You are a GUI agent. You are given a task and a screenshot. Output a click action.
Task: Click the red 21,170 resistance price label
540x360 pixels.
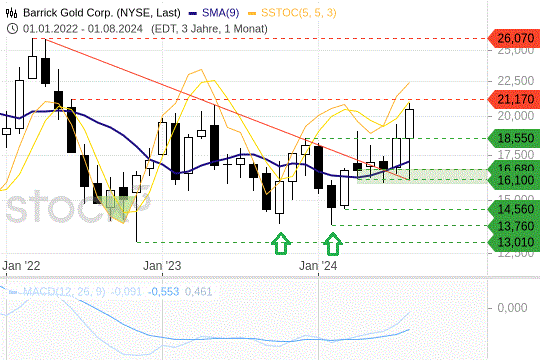pos(514,100)
